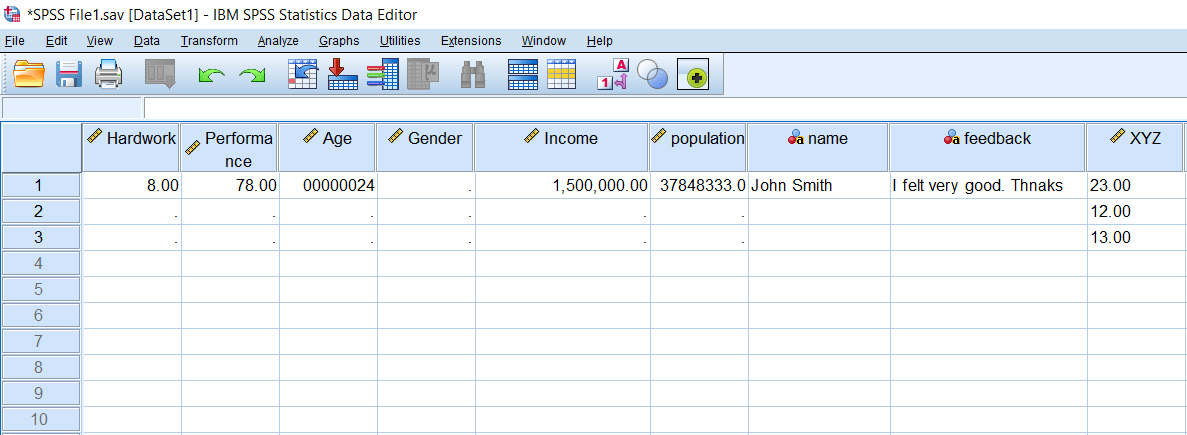Viewport: 1187px width, 435px height.
Task: Select row header 2
Action: tap(40, 211)
